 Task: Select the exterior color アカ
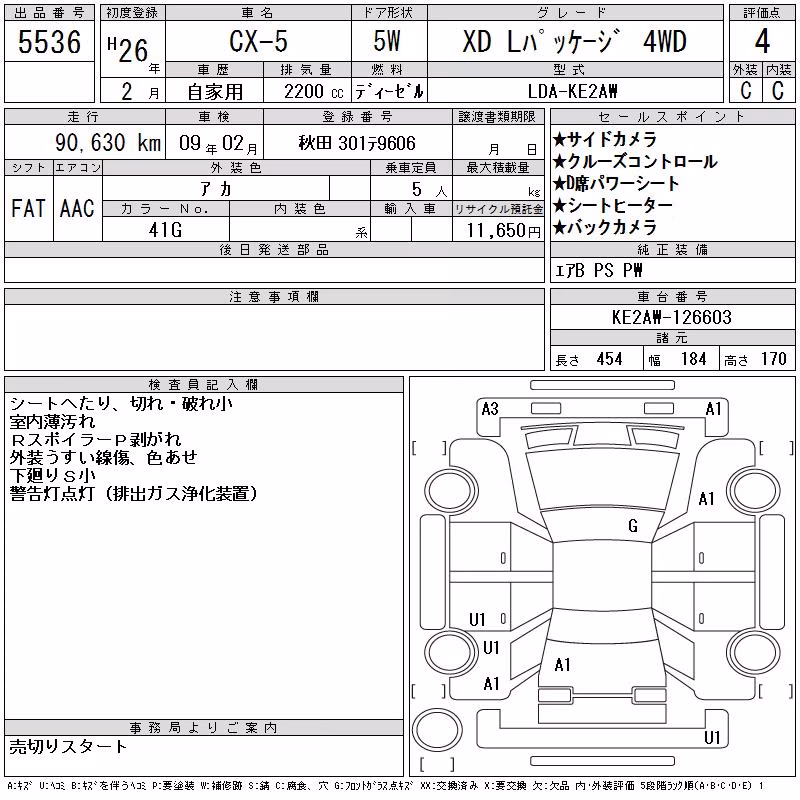point(216,189)
